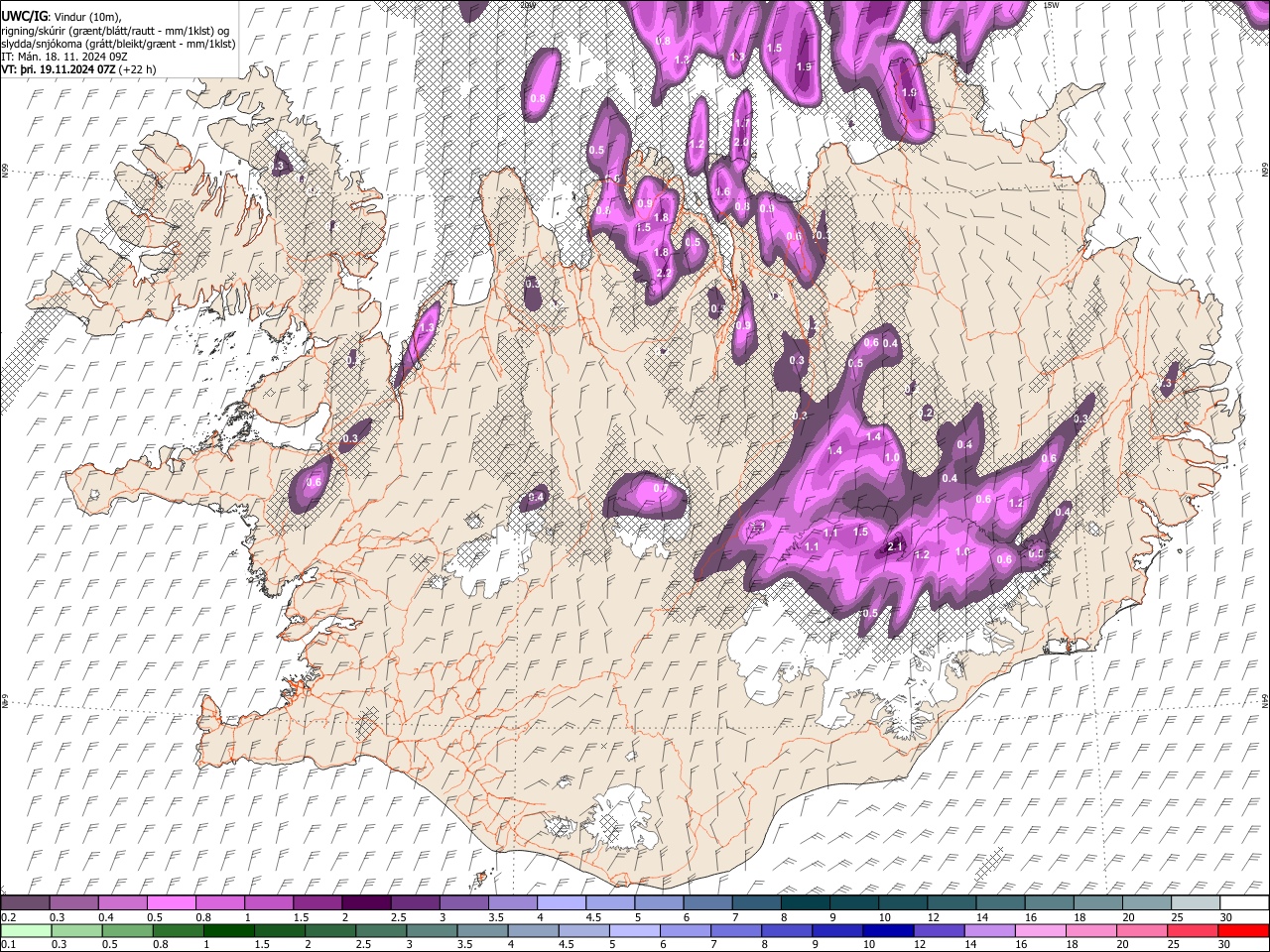
Task: Pick the deep blue swatch labeled 10
Action: (888, 930)
